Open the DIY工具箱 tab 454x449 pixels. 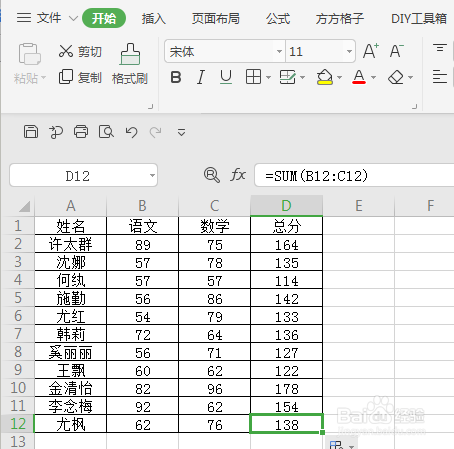(419, 19)
